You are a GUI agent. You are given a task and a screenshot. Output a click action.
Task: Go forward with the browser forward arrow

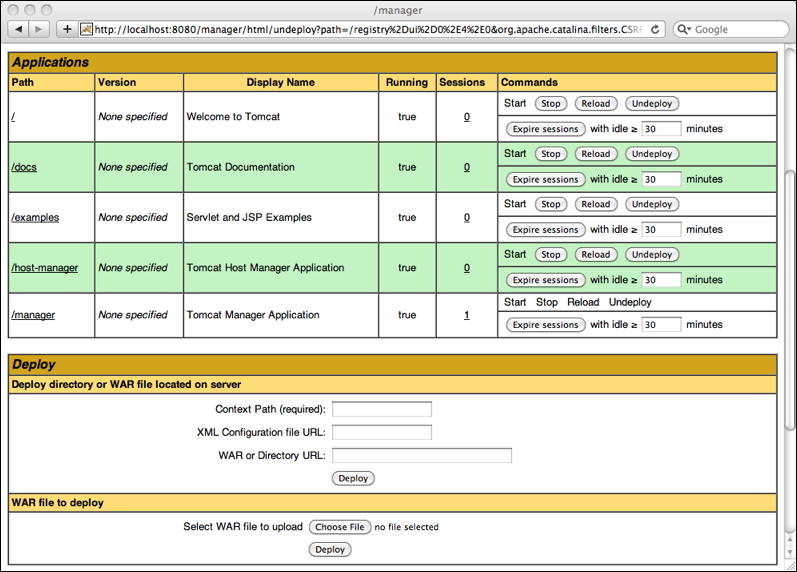click(39, 29)
